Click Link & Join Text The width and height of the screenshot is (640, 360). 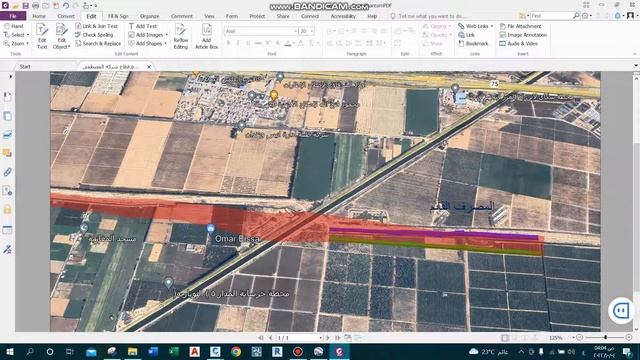(96, 26)
